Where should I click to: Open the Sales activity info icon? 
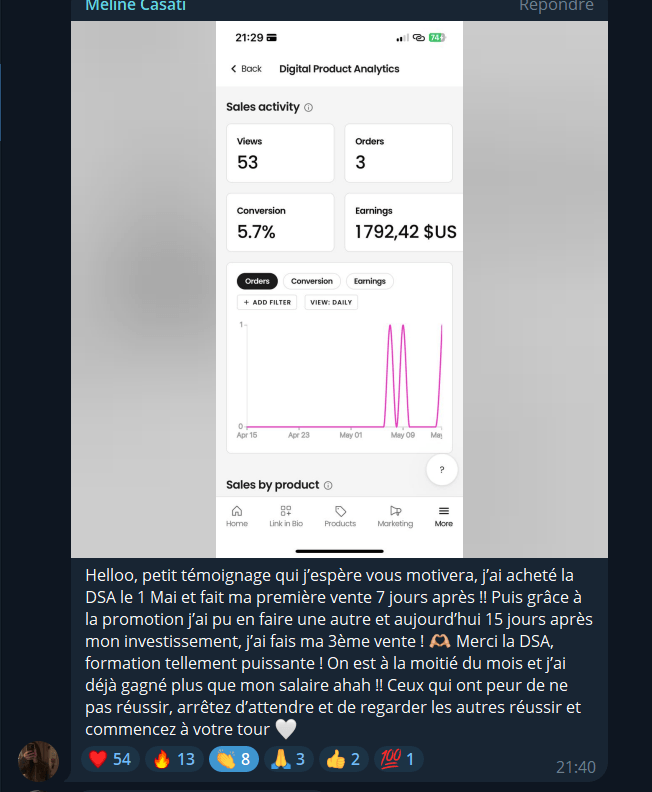tap(309, 108)
